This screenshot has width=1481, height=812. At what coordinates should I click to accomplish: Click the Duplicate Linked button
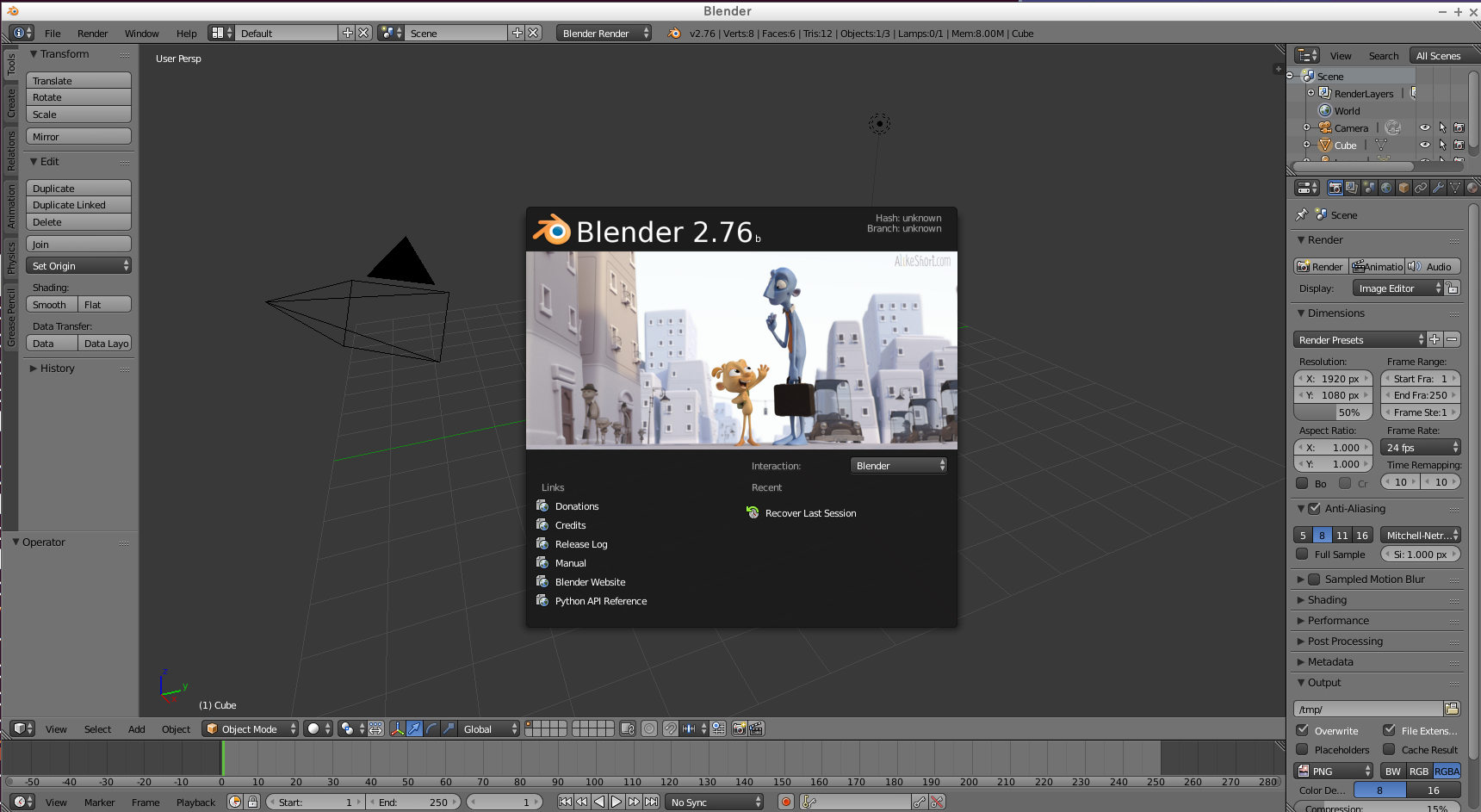click(x=78, y=205)
